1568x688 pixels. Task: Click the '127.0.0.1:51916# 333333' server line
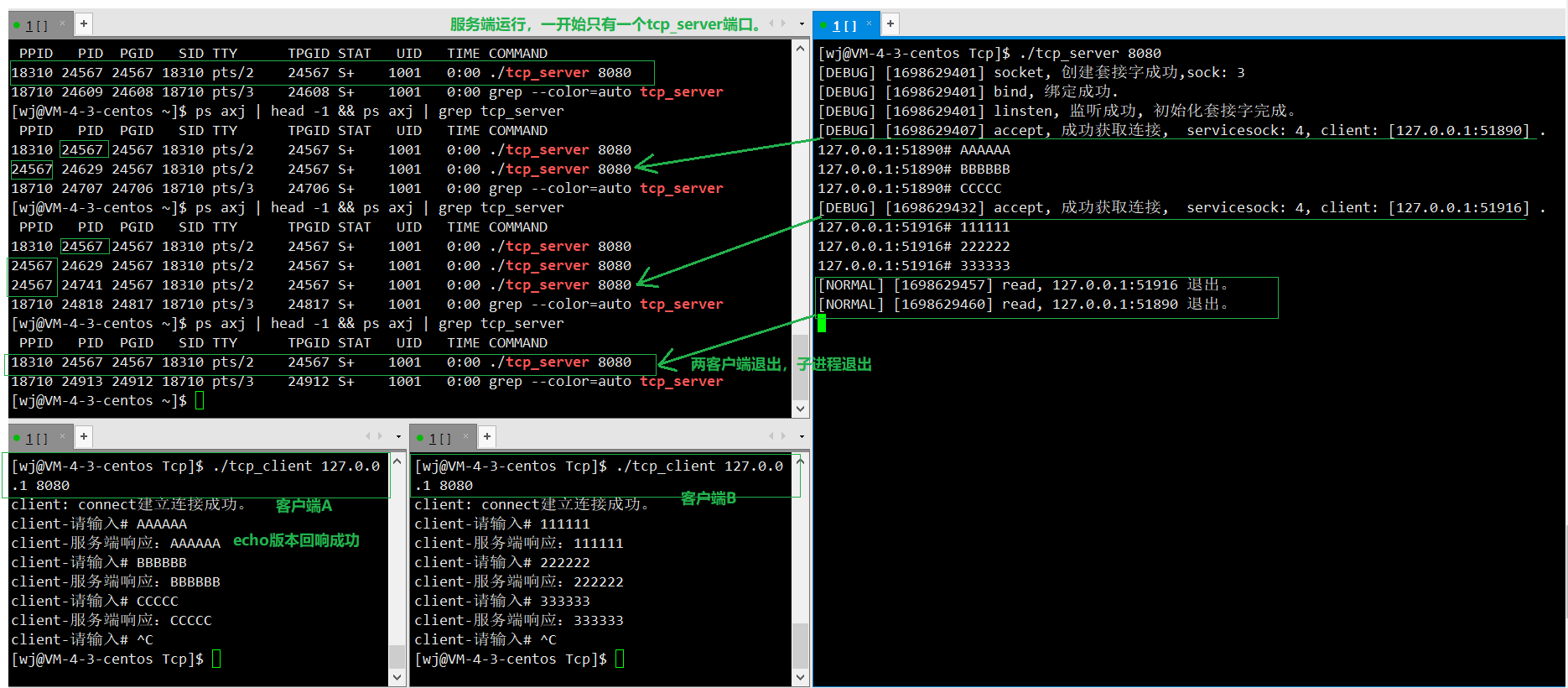[914, 265]
